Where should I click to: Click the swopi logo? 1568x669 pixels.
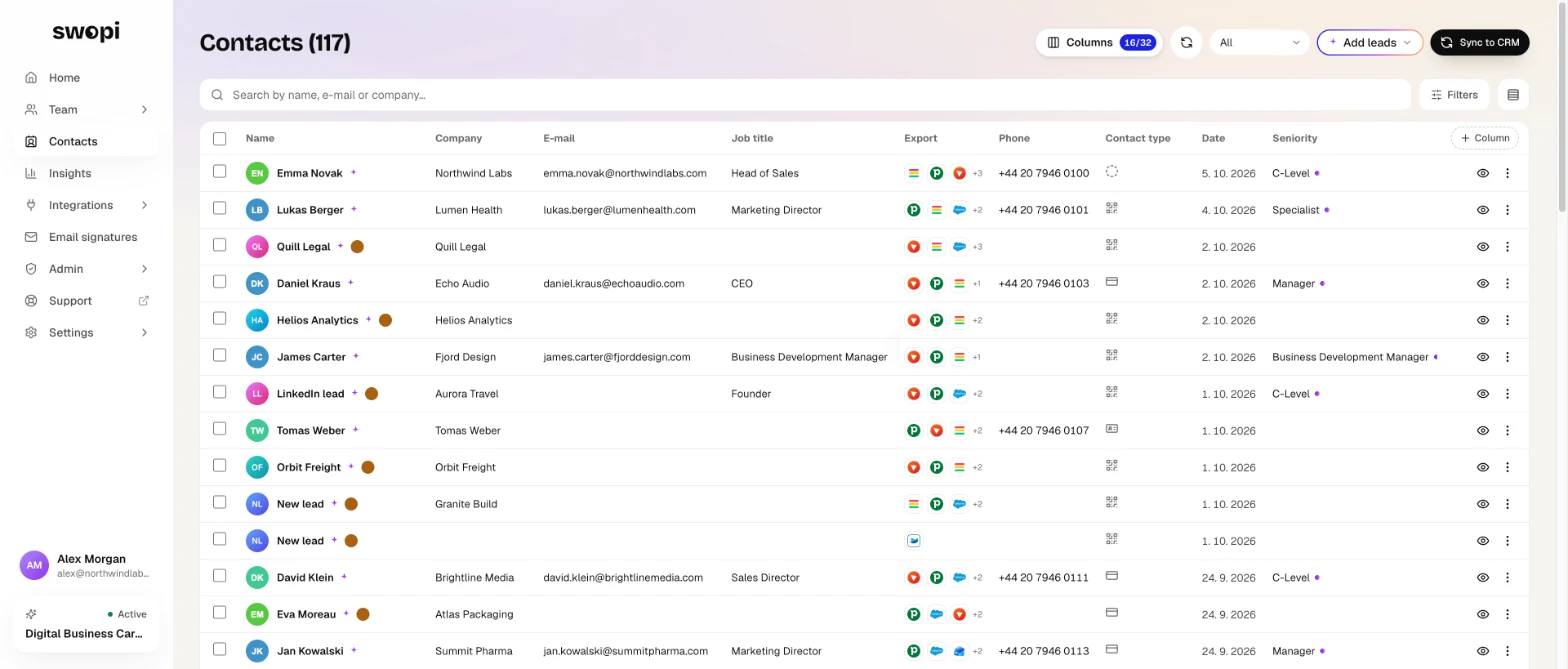click(86, 32)
